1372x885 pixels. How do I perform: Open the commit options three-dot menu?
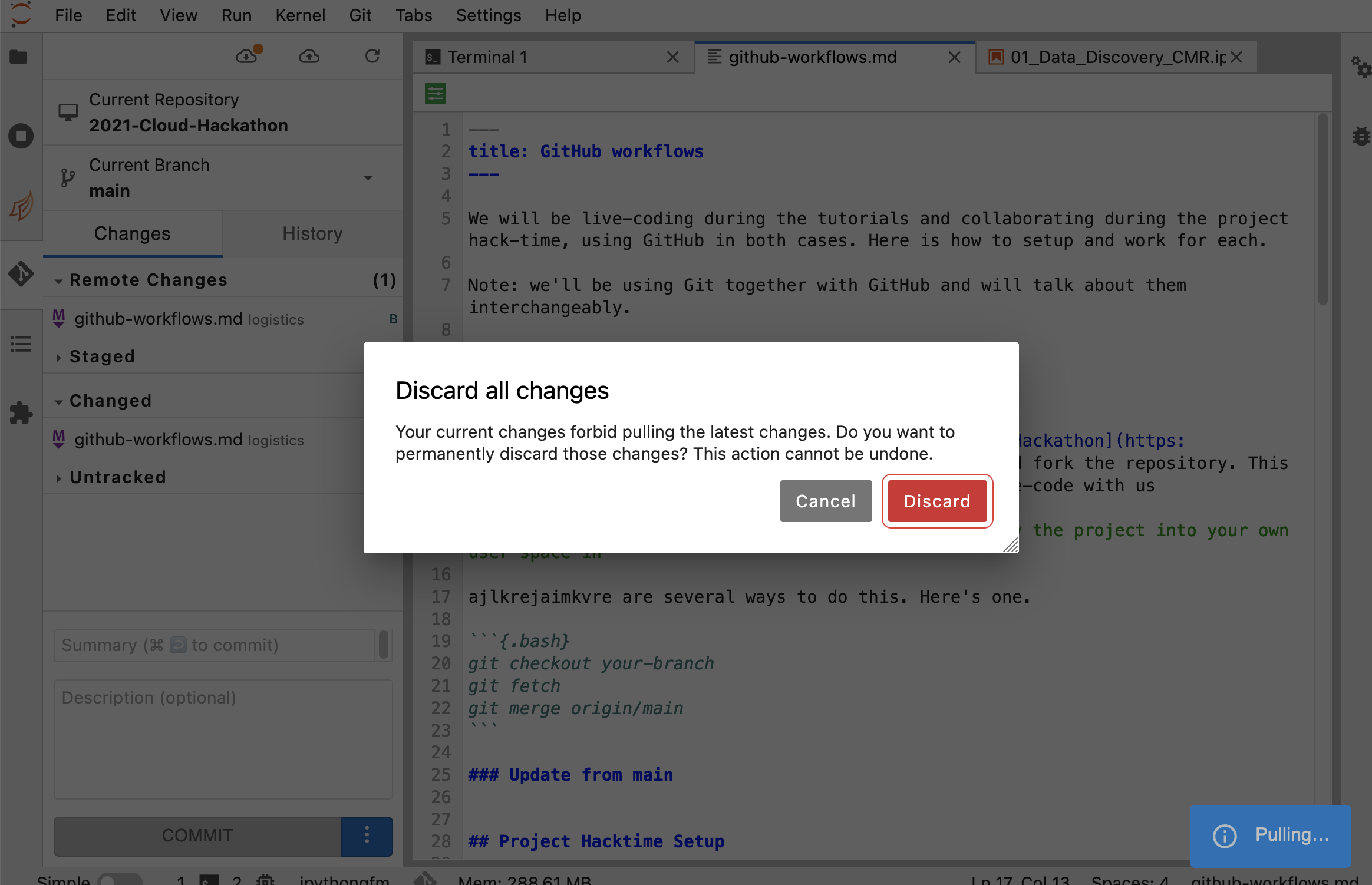tap(367, 836)
